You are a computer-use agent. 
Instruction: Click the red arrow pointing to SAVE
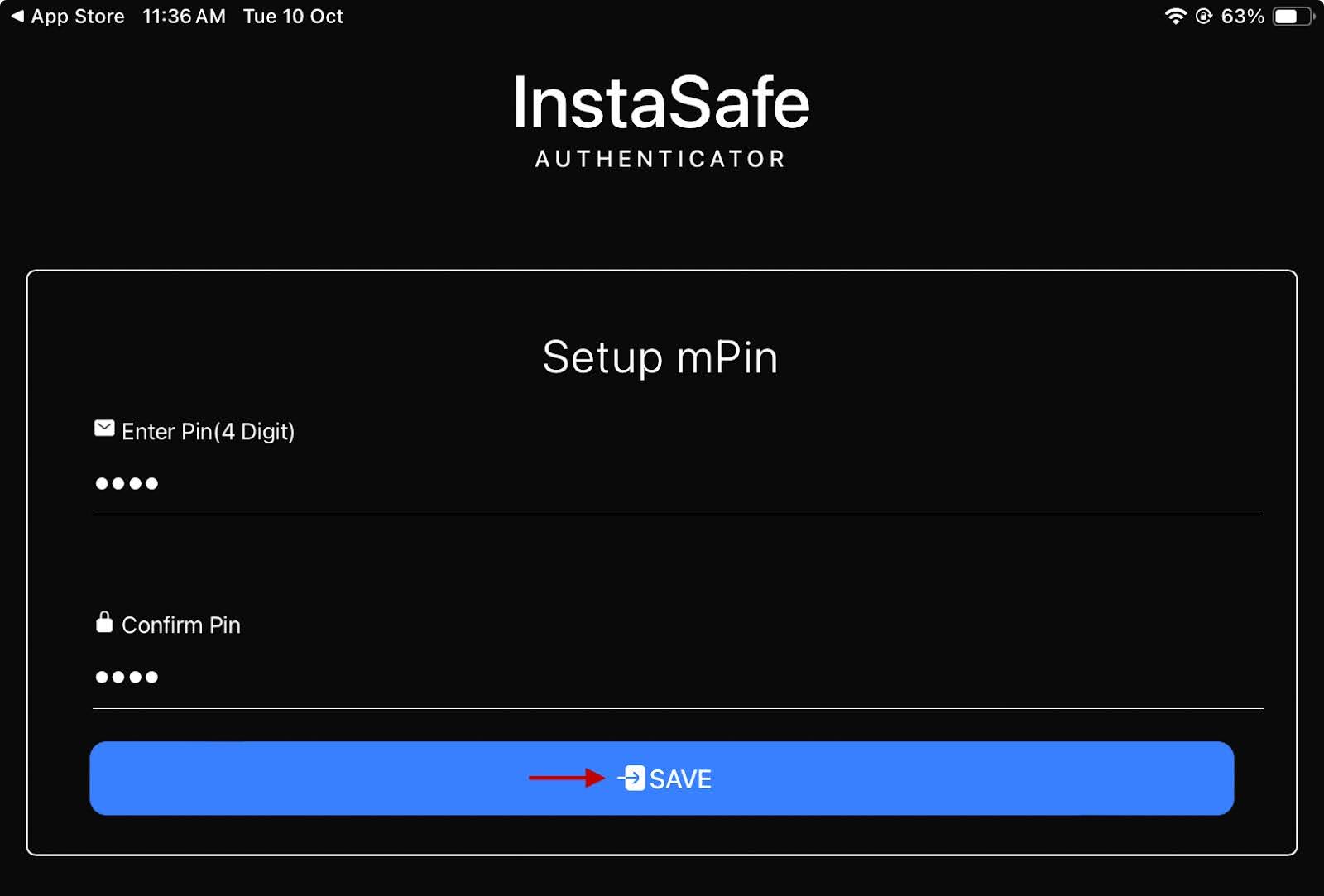(x=567, y=778)
